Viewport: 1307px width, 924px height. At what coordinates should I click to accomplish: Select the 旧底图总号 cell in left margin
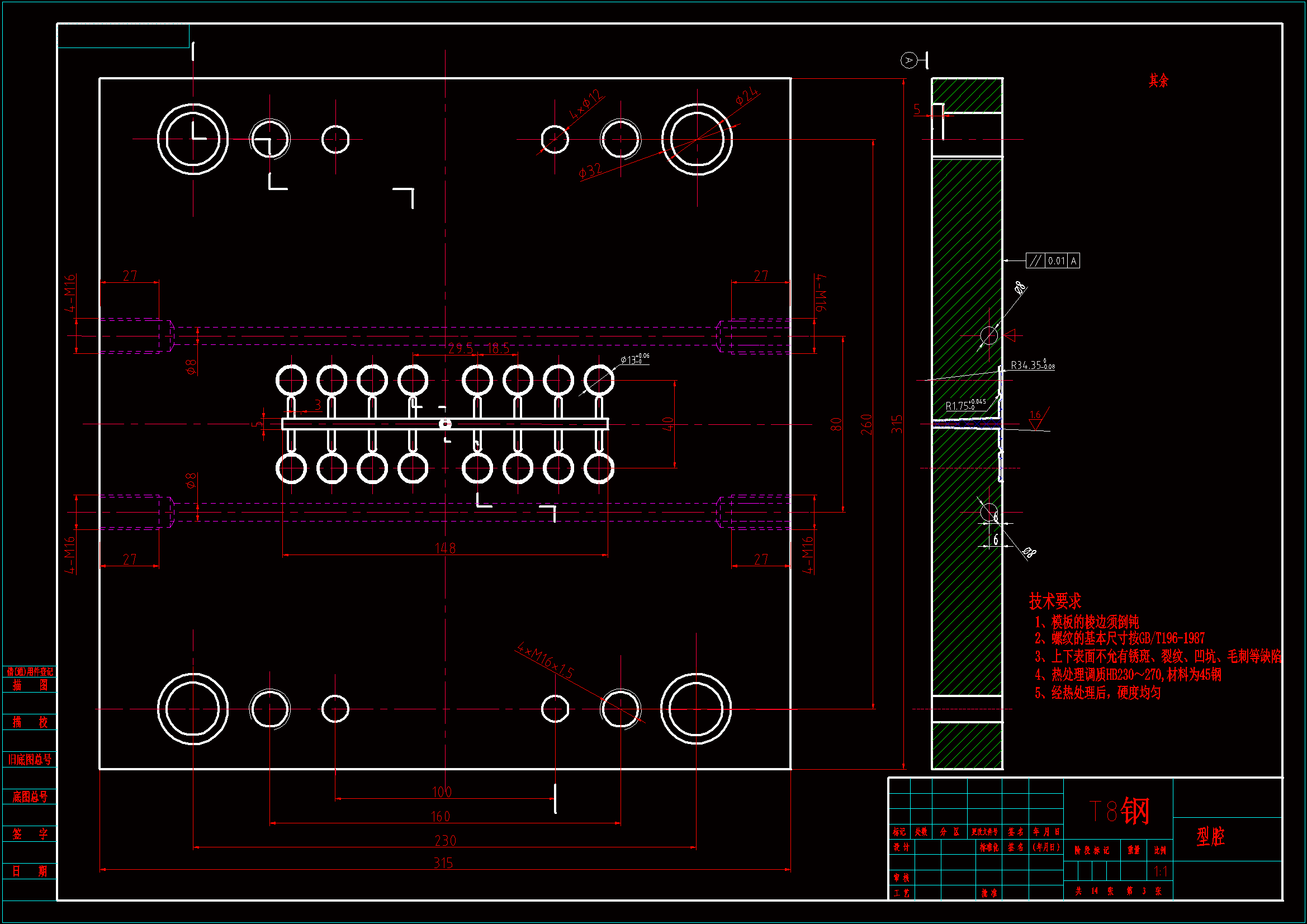coord(30,760)
